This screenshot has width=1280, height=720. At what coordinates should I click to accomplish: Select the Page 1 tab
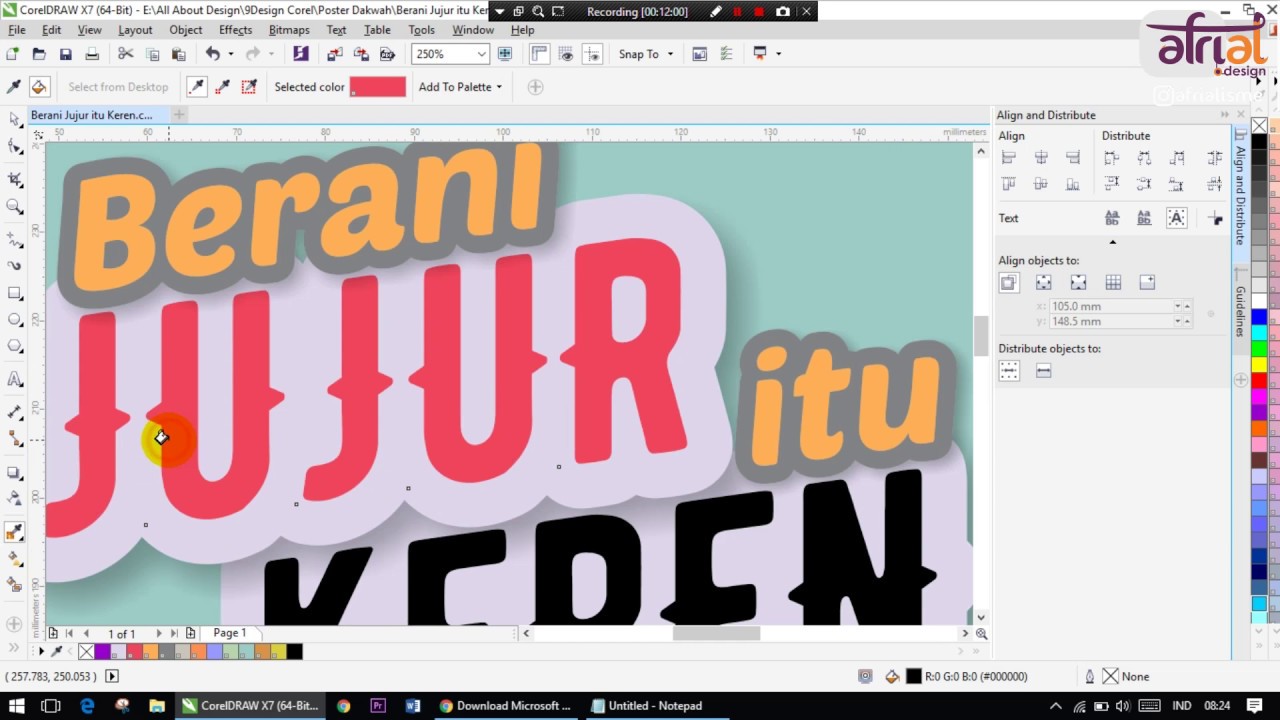coord(229,633)
